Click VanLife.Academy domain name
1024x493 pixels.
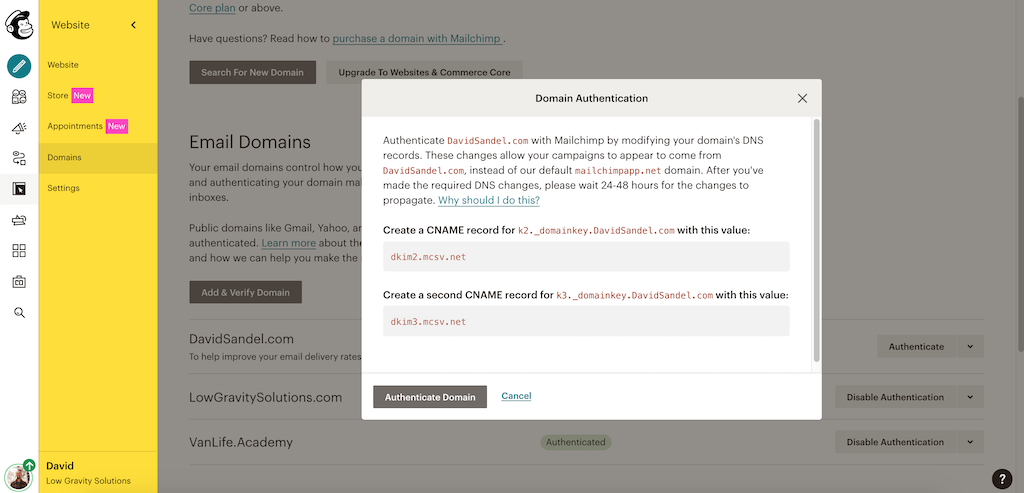point(241,442)
